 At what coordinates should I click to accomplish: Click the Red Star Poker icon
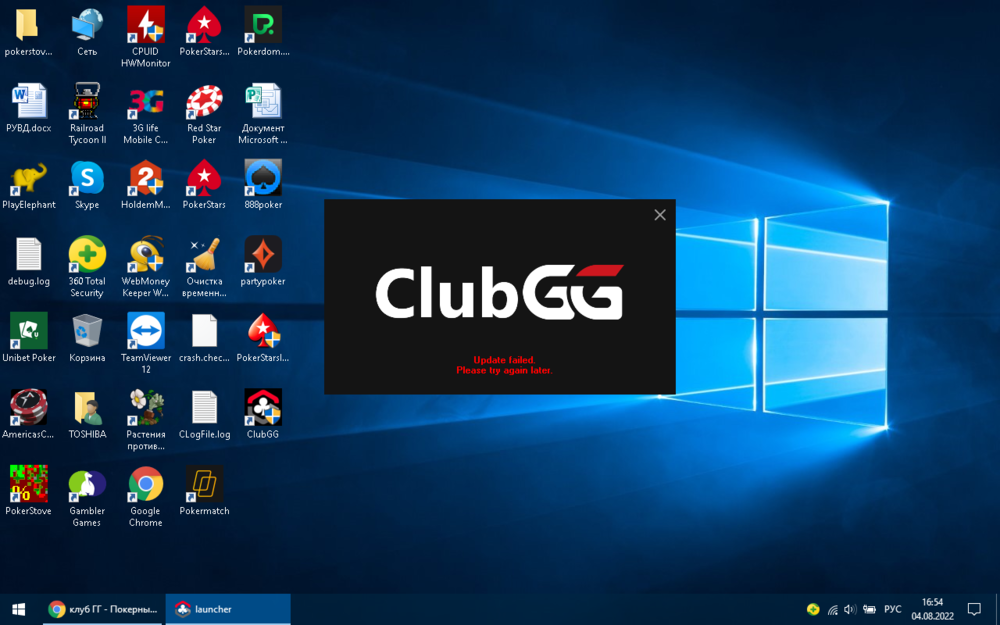pyautogui.click(x=204, y=103)
